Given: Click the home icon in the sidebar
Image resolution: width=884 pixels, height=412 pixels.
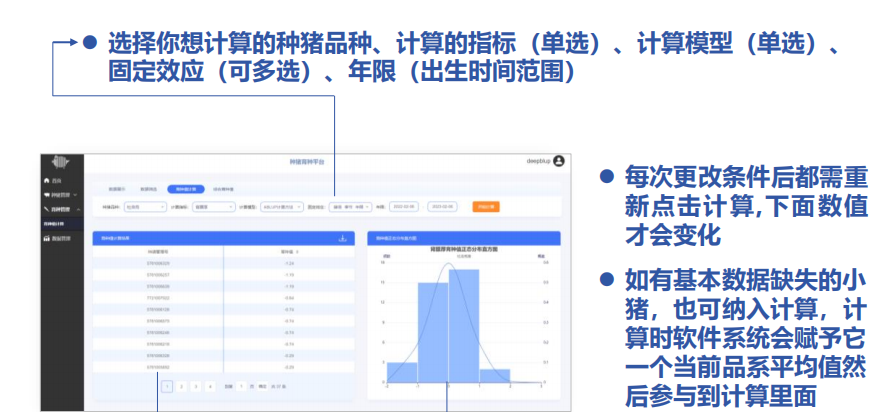Looking at the screenshot, I should tap(45, 180).
